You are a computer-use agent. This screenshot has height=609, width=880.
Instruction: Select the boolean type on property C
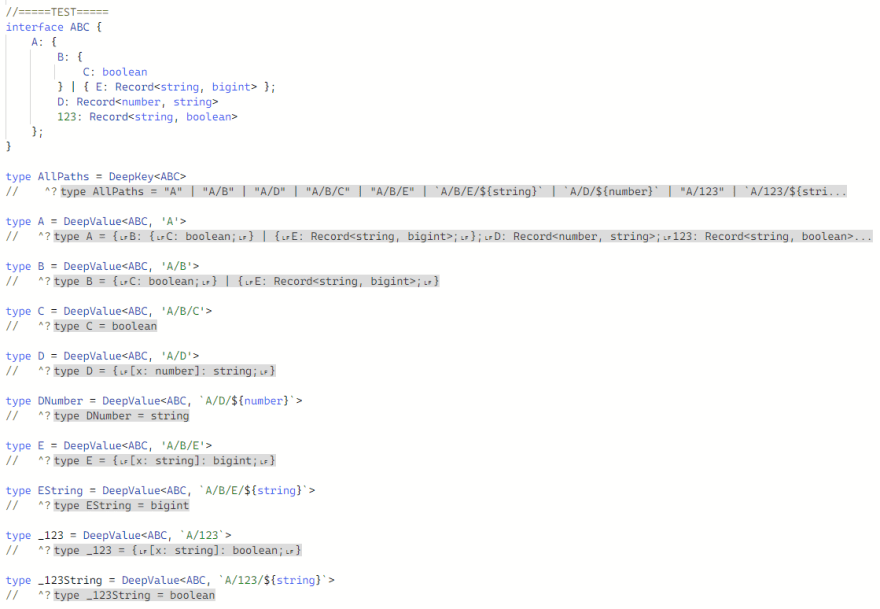coord(123,71)
